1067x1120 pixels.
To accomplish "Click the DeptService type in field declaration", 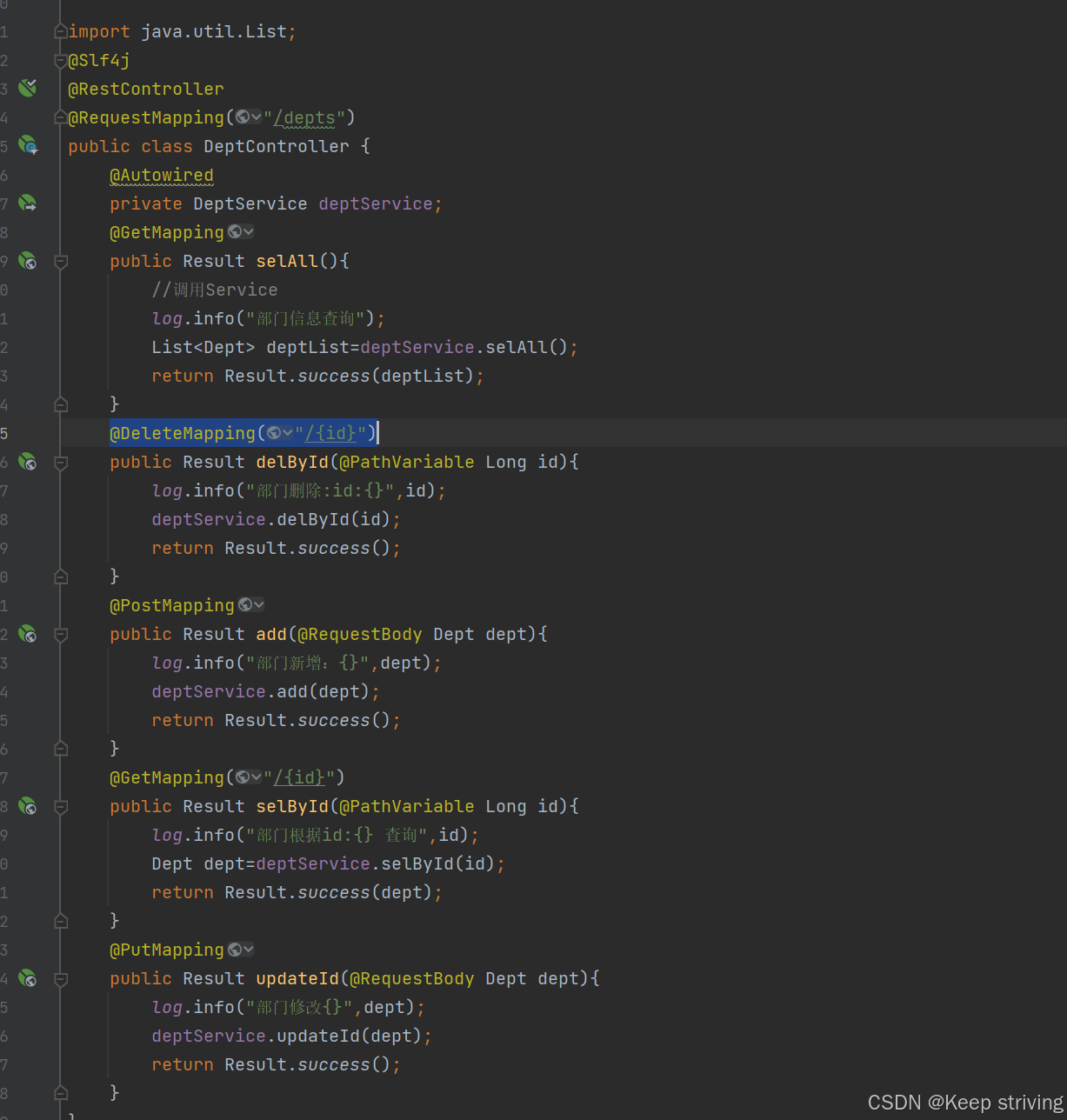I will [250, 203].
